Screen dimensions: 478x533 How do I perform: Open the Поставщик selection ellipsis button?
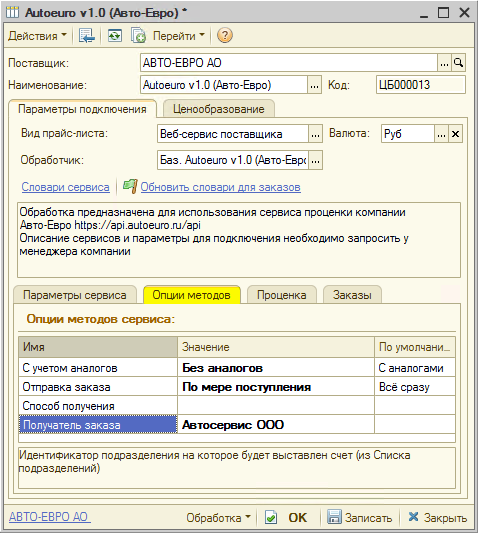[x=444, y=63]
